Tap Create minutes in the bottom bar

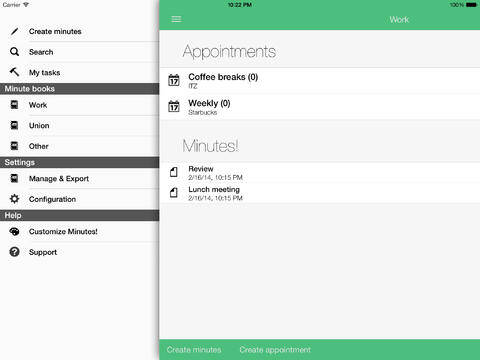(x=194, y=350)
